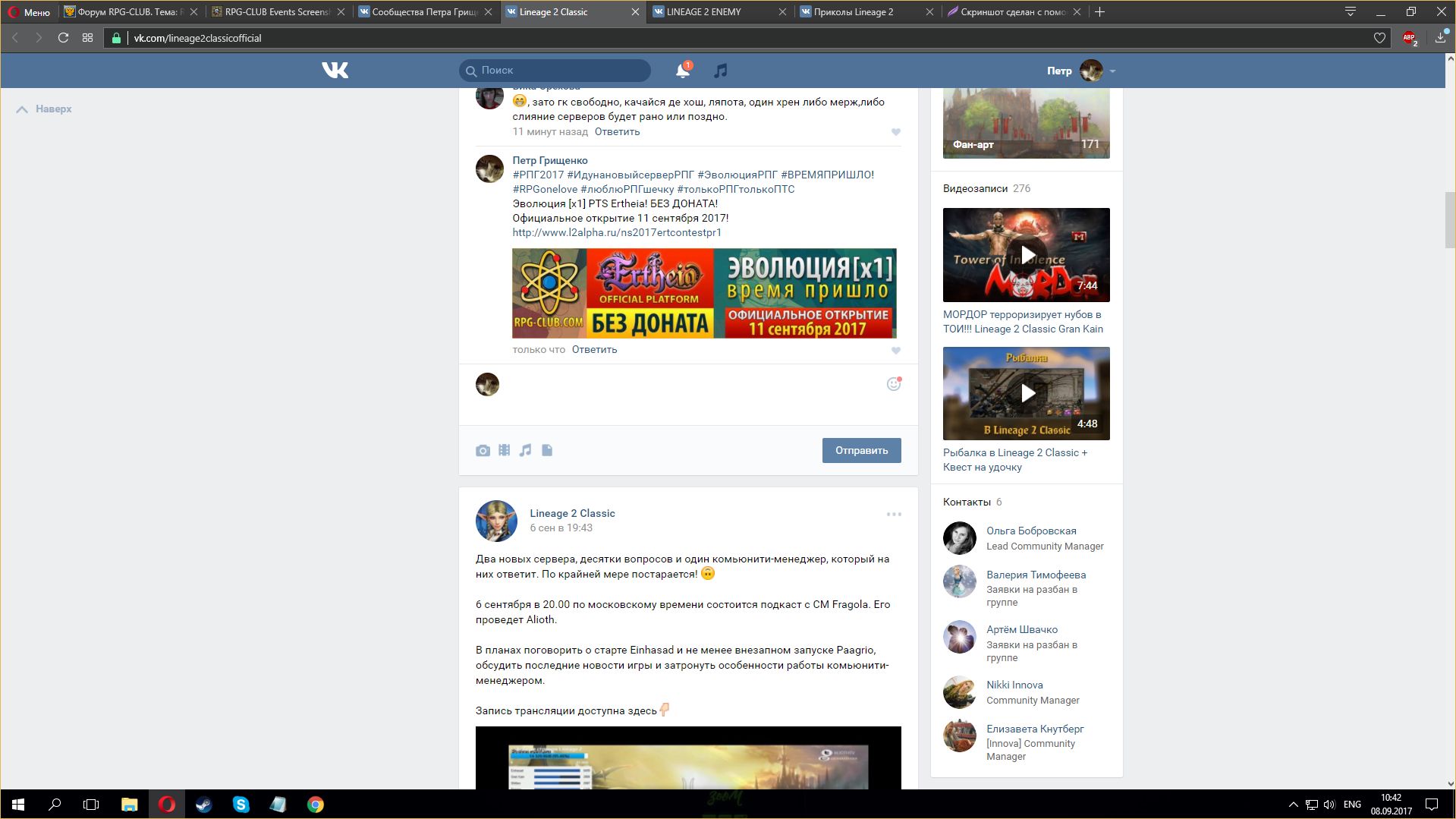1456x819 pixels.
Task: Open Ольга Бобровская's contact profile
Action: pos(1031,531)
